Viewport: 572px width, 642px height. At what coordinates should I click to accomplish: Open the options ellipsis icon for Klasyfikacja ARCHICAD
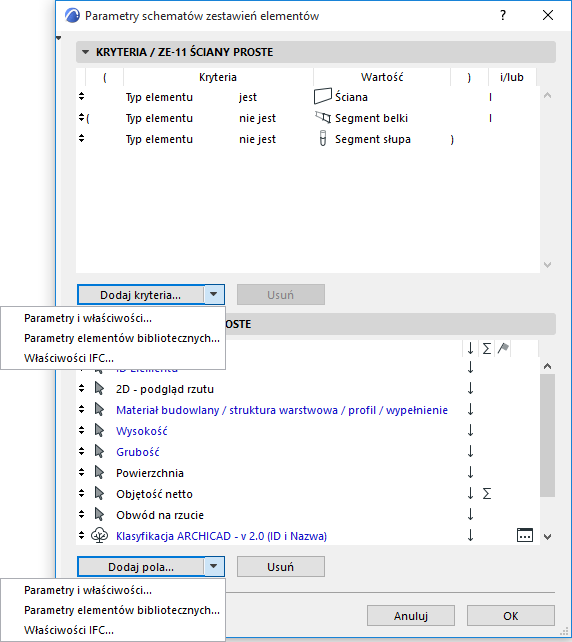[x=525, y=535]
